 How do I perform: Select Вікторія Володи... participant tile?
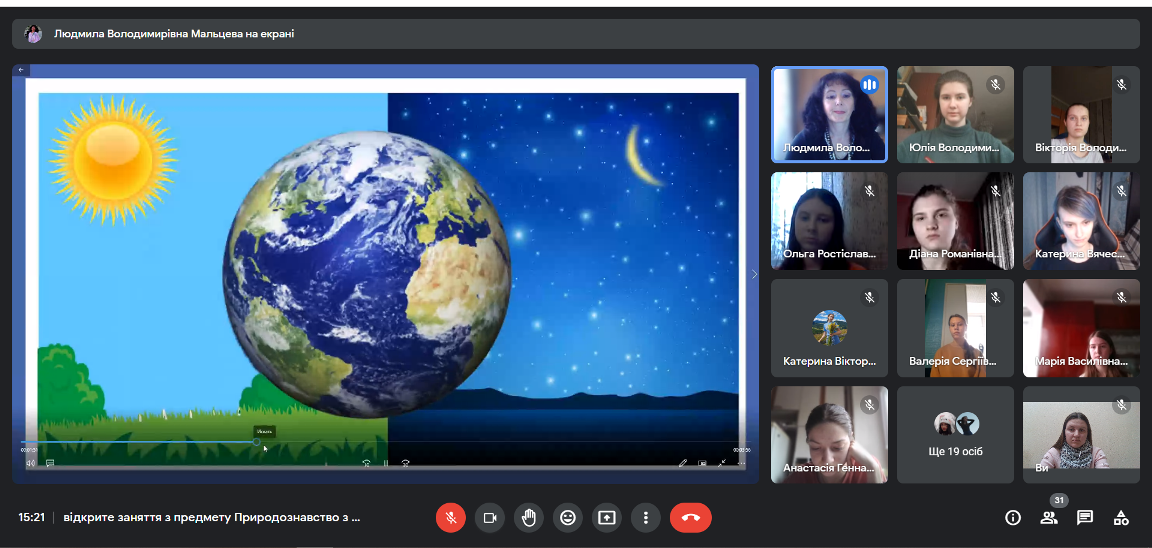point(1081,115)
